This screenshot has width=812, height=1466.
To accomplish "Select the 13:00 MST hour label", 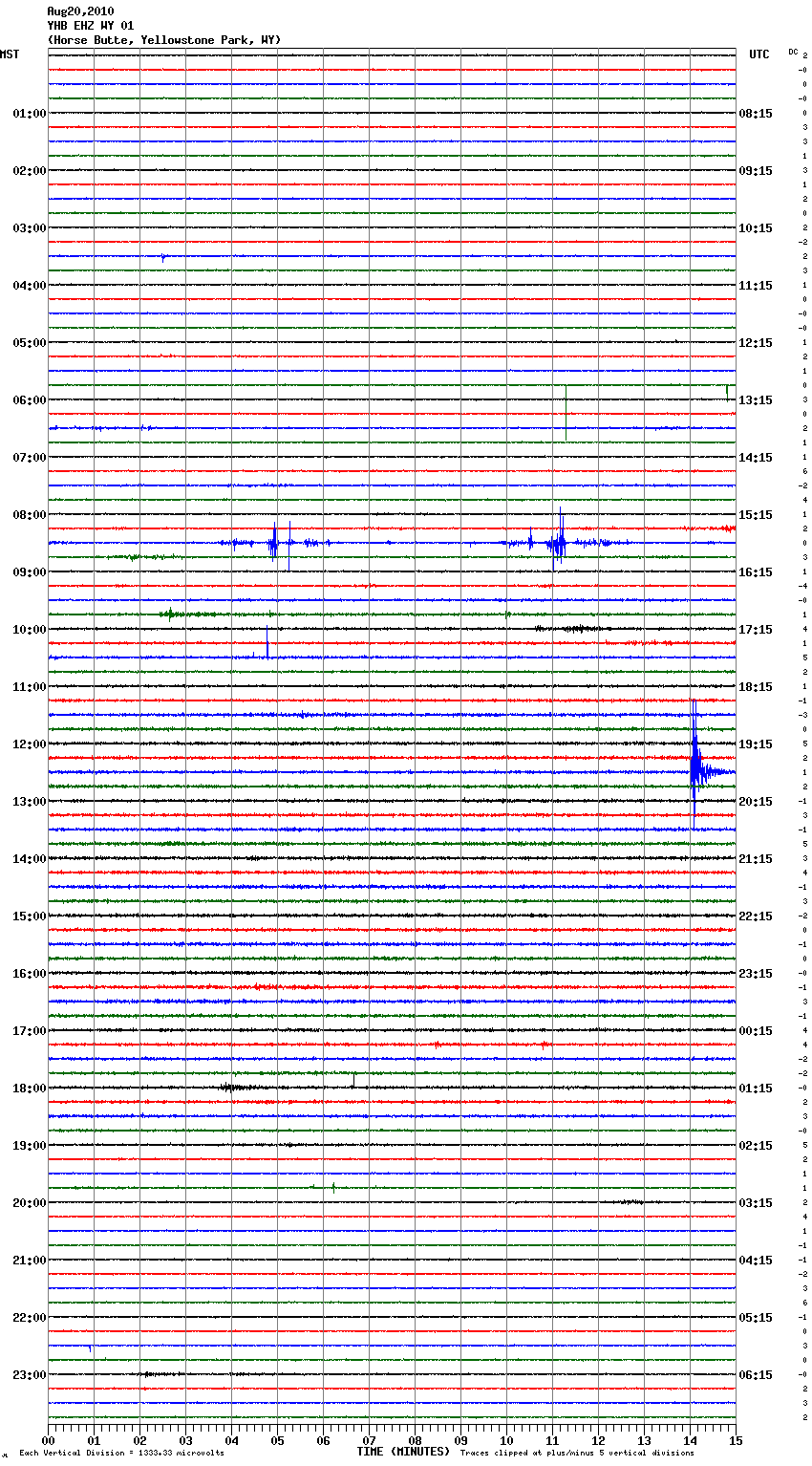I will pyautogui.click(x=30, y=802).
